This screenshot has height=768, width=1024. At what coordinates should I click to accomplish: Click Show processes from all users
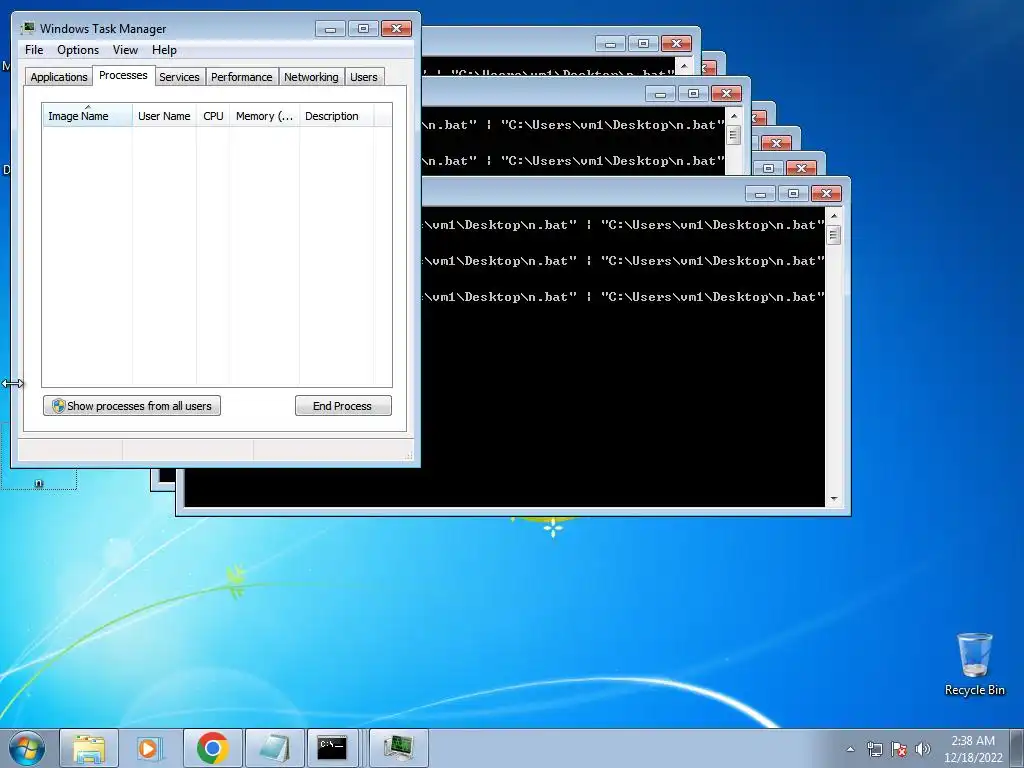[132, 406]
